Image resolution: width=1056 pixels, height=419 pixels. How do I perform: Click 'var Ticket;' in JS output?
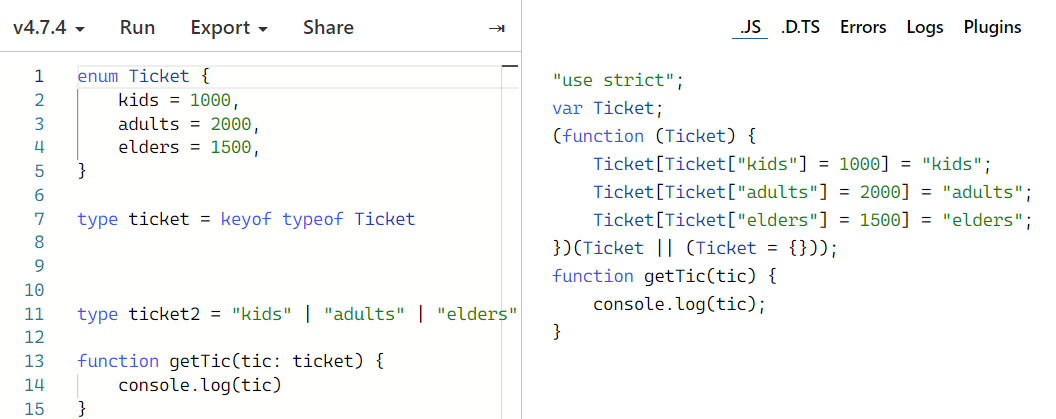click(607, 108)
